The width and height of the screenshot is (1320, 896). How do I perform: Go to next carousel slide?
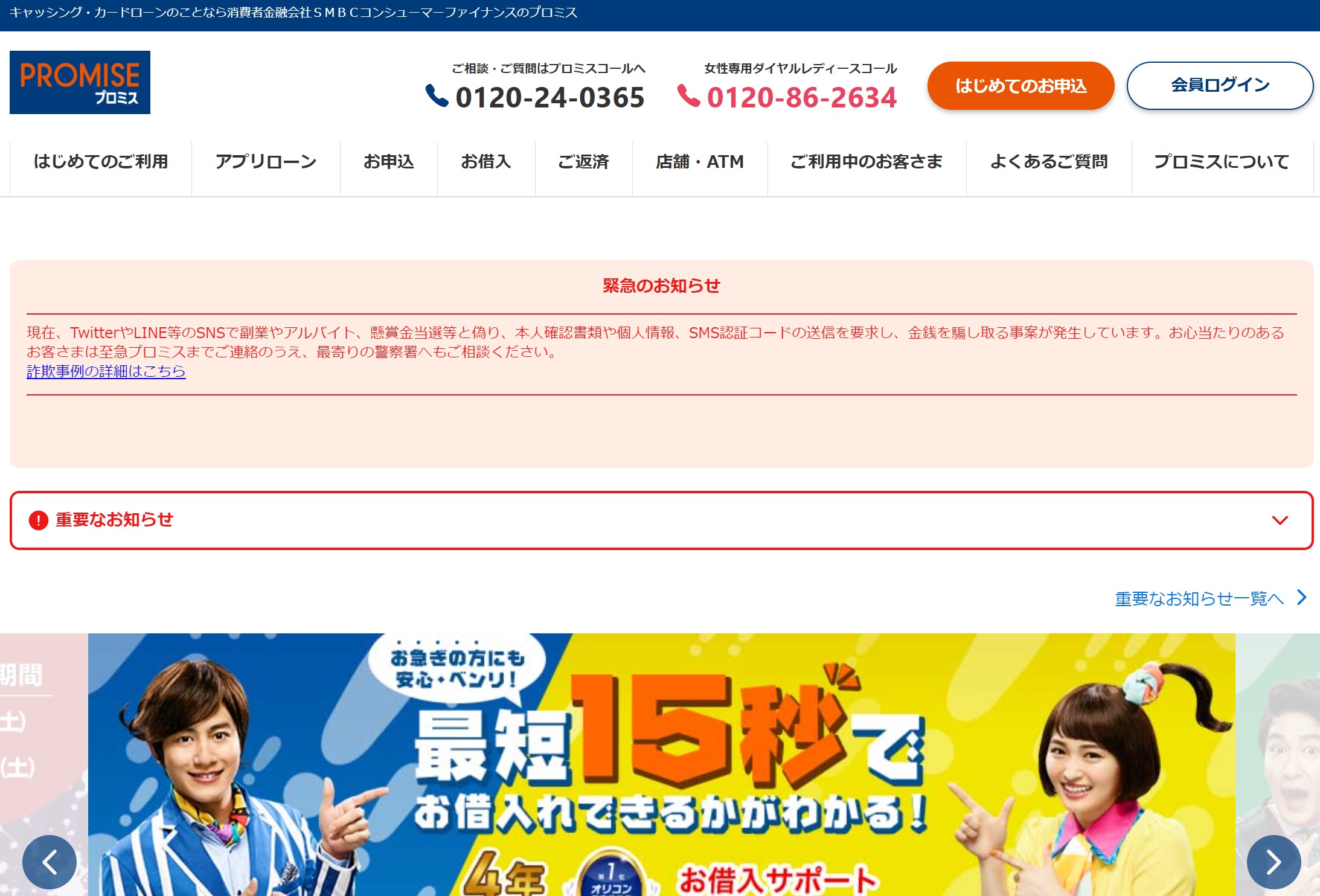pyautogui.click(x=1274, y=862)
